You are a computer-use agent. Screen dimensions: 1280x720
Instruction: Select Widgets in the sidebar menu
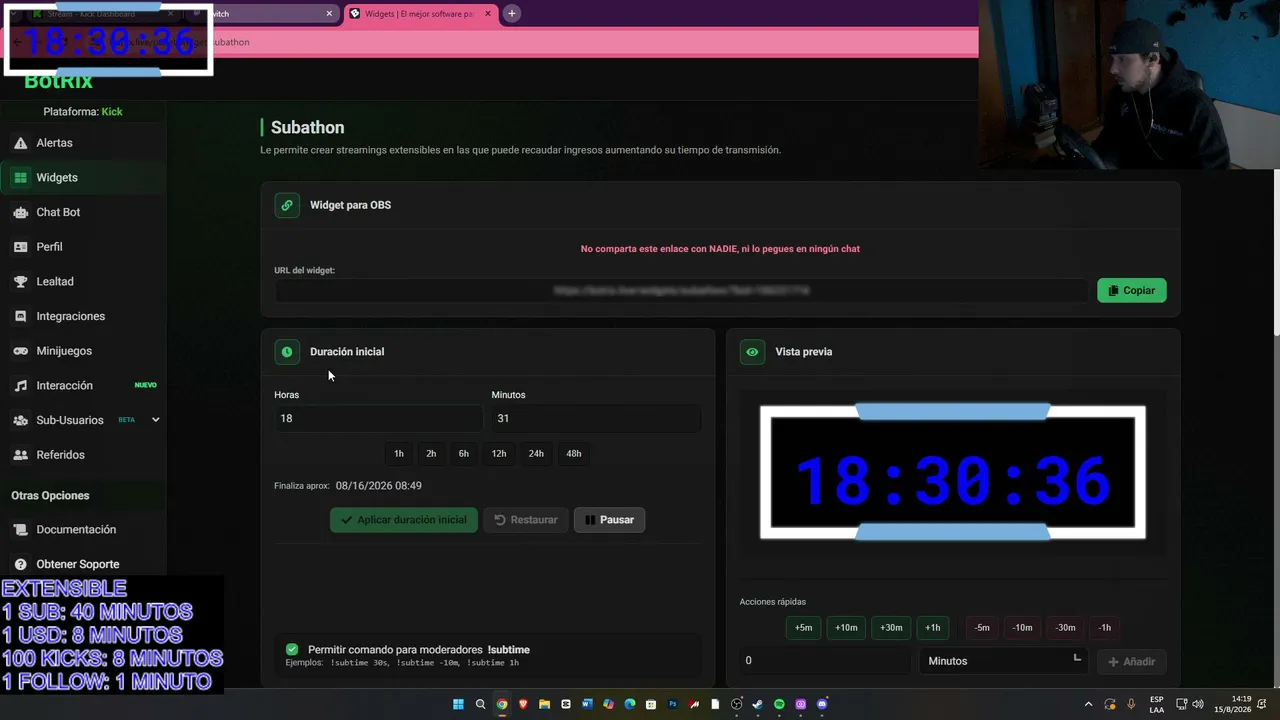[83, 178]
